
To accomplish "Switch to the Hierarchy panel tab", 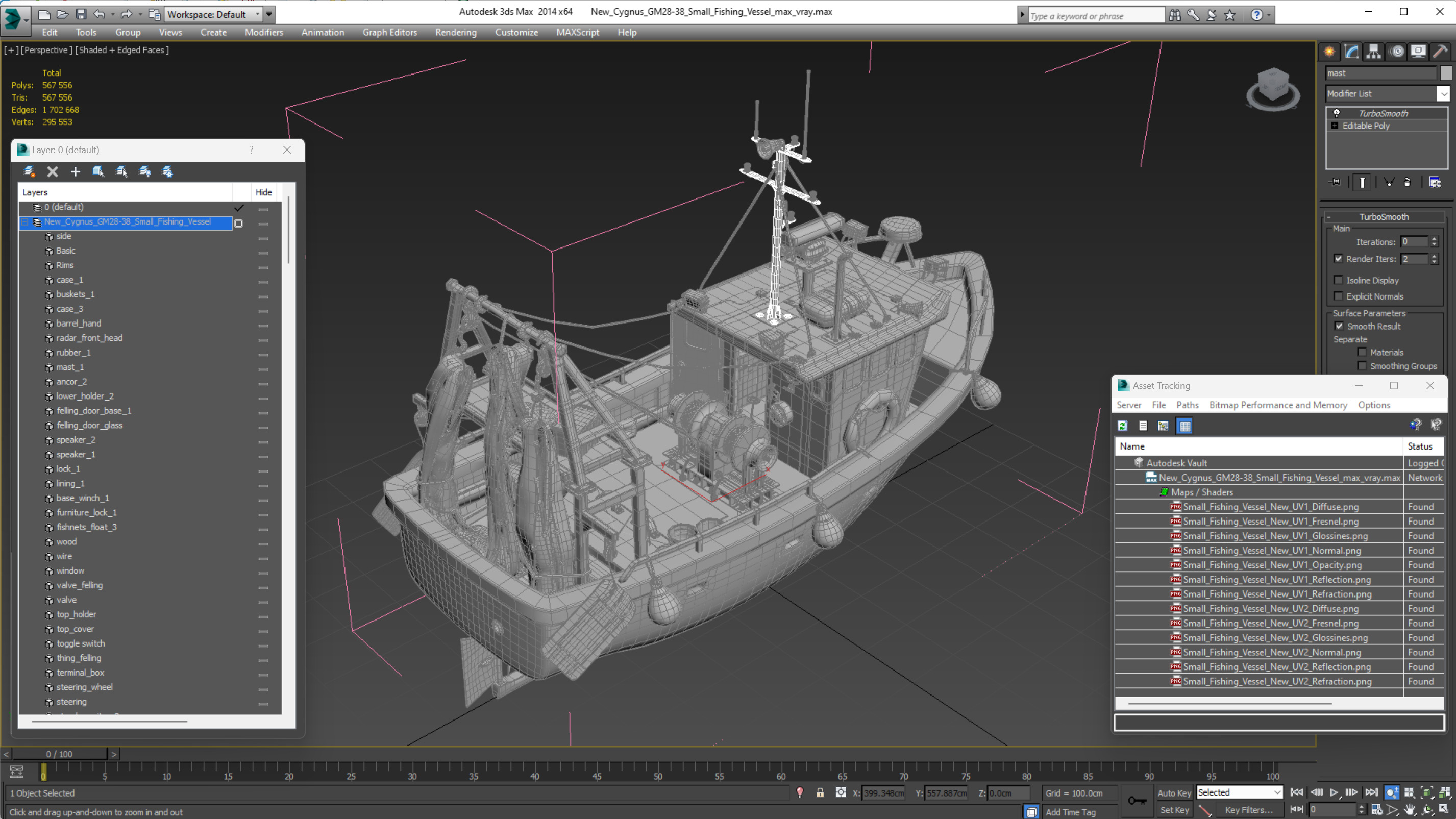I will 1373,52.
